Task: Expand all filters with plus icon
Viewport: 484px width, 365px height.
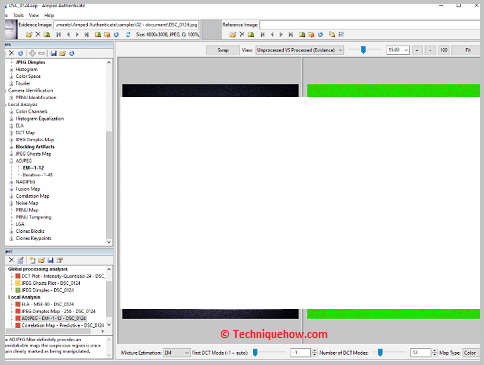Action: (x=32, y=53)
